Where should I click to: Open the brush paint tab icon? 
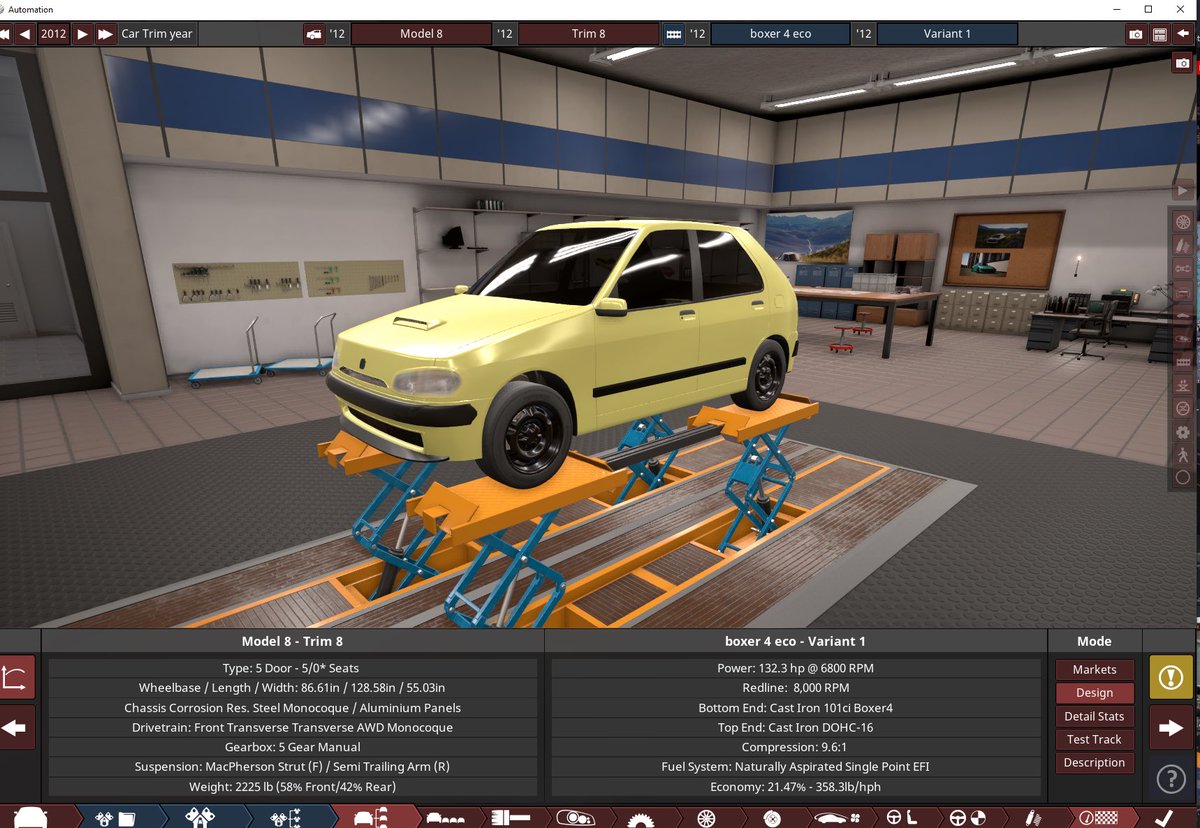coord(510,818)
